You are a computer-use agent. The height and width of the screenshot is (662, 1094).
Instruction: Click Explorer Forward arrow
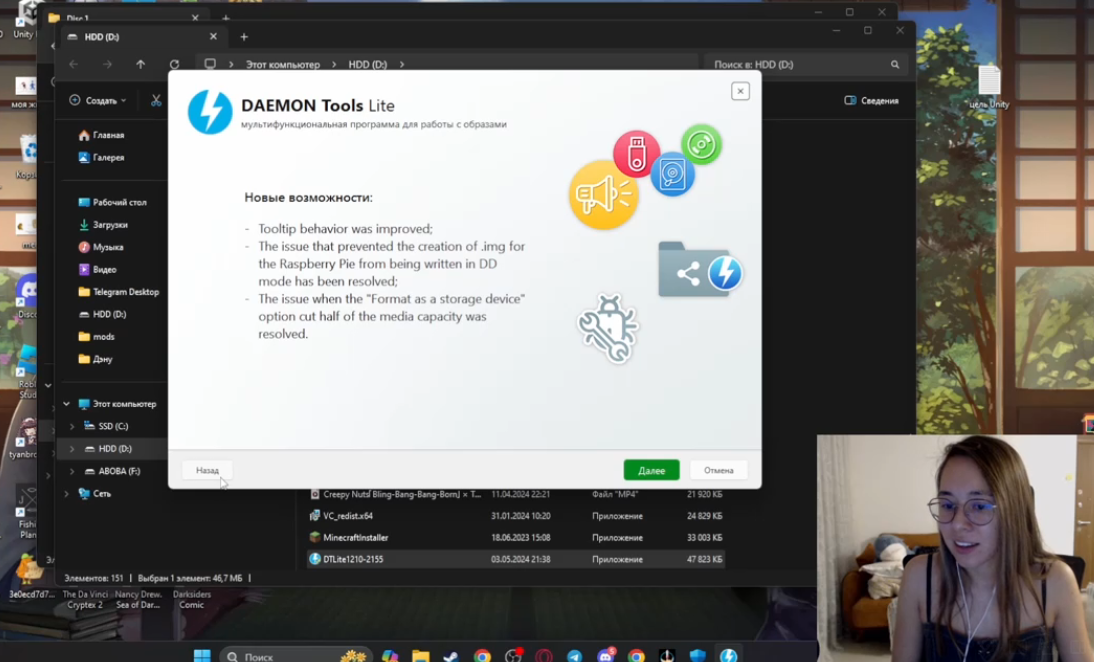107,64
